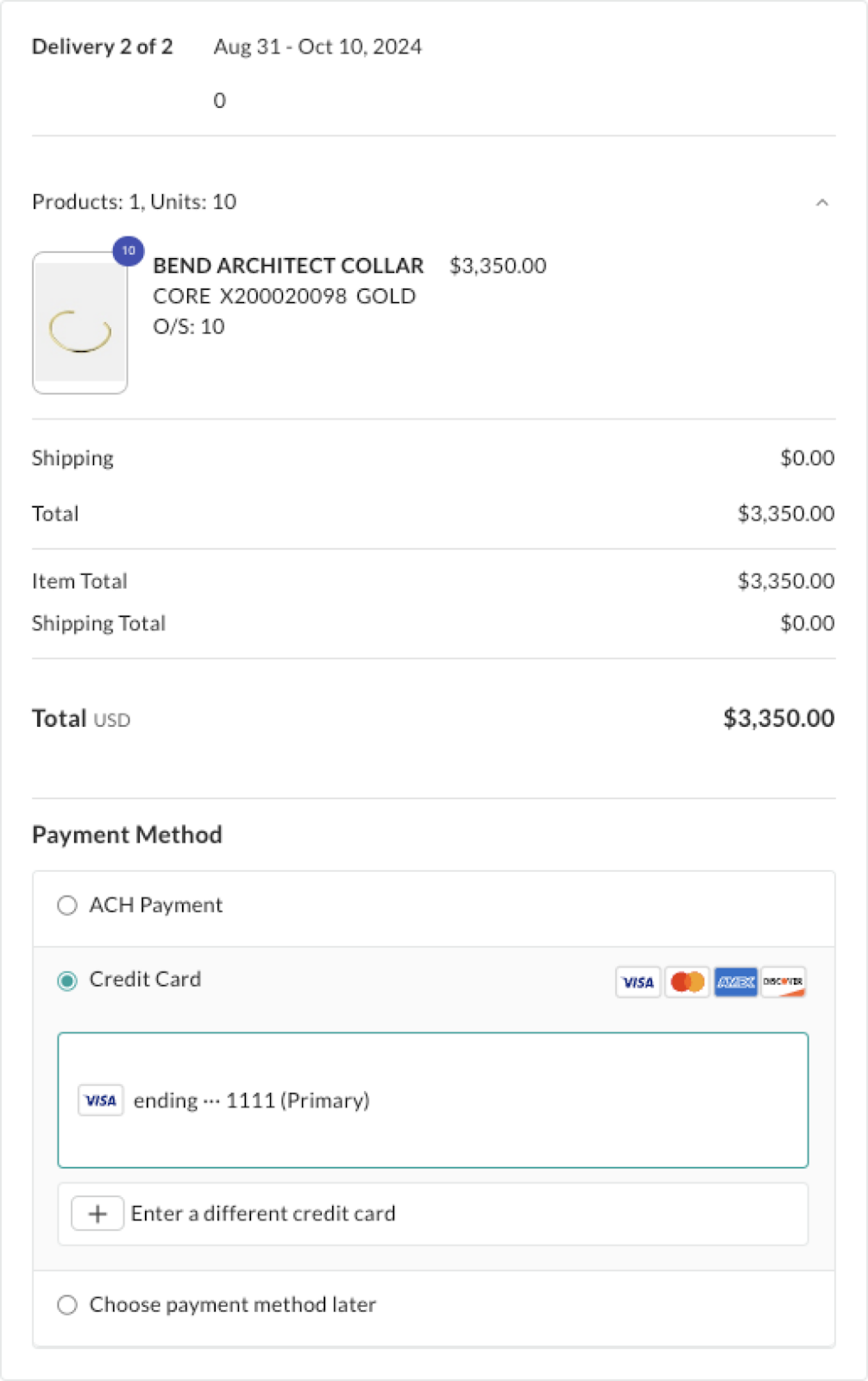
Task: Collapse the Products and Units section
Action: point(821,202)
